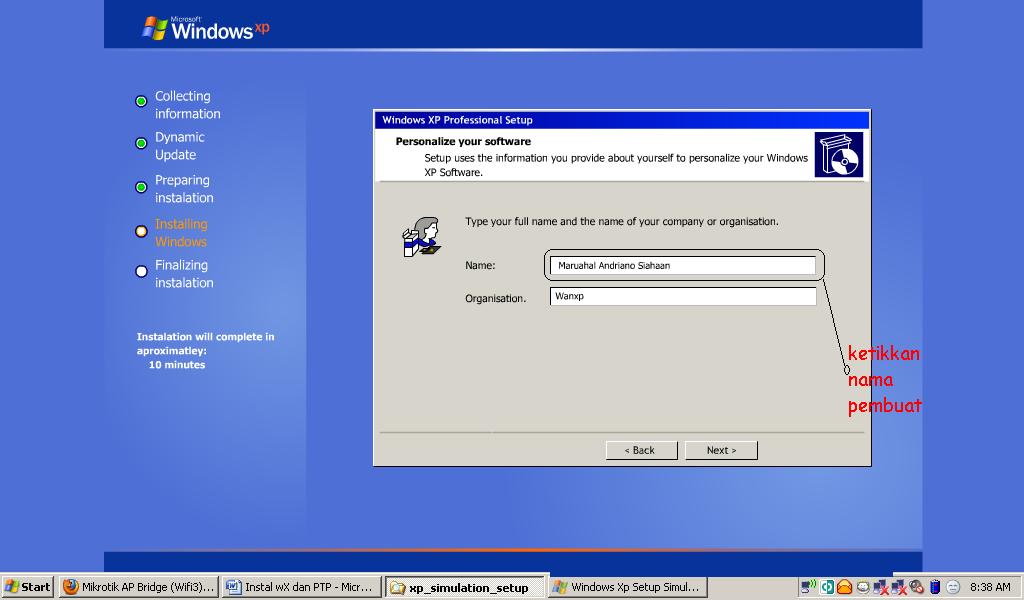
Task: Click the Windows XP Professional Setup title bar
Action: [x=622, y=120]
